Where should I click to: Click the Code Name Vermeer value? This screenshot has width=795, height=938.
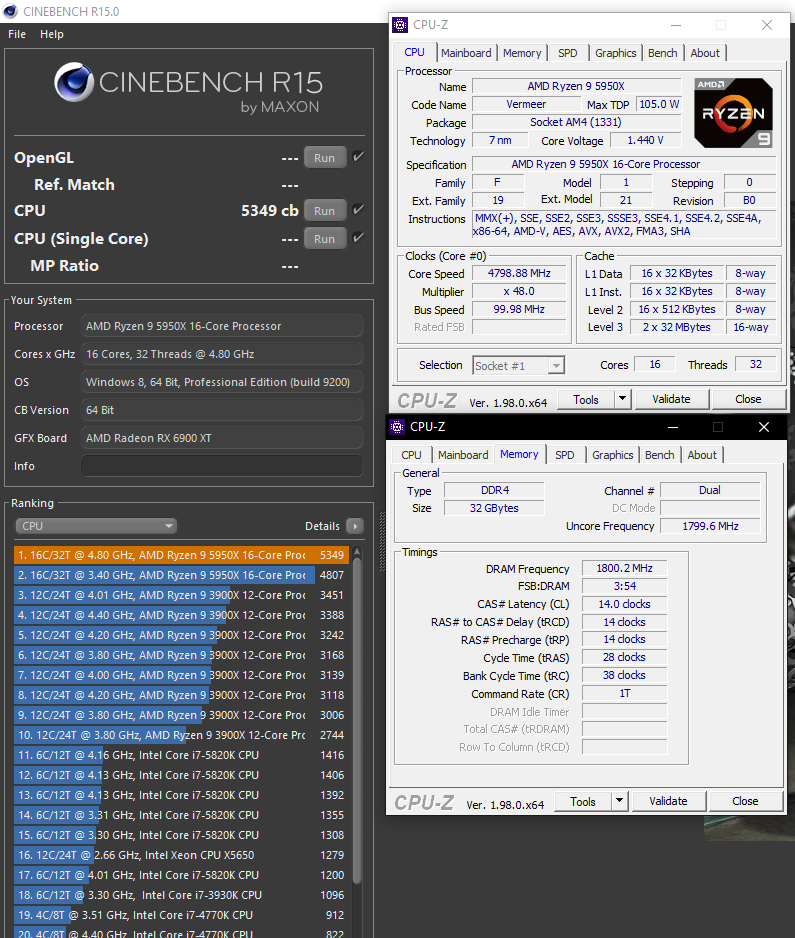click(x=526, y=104)
